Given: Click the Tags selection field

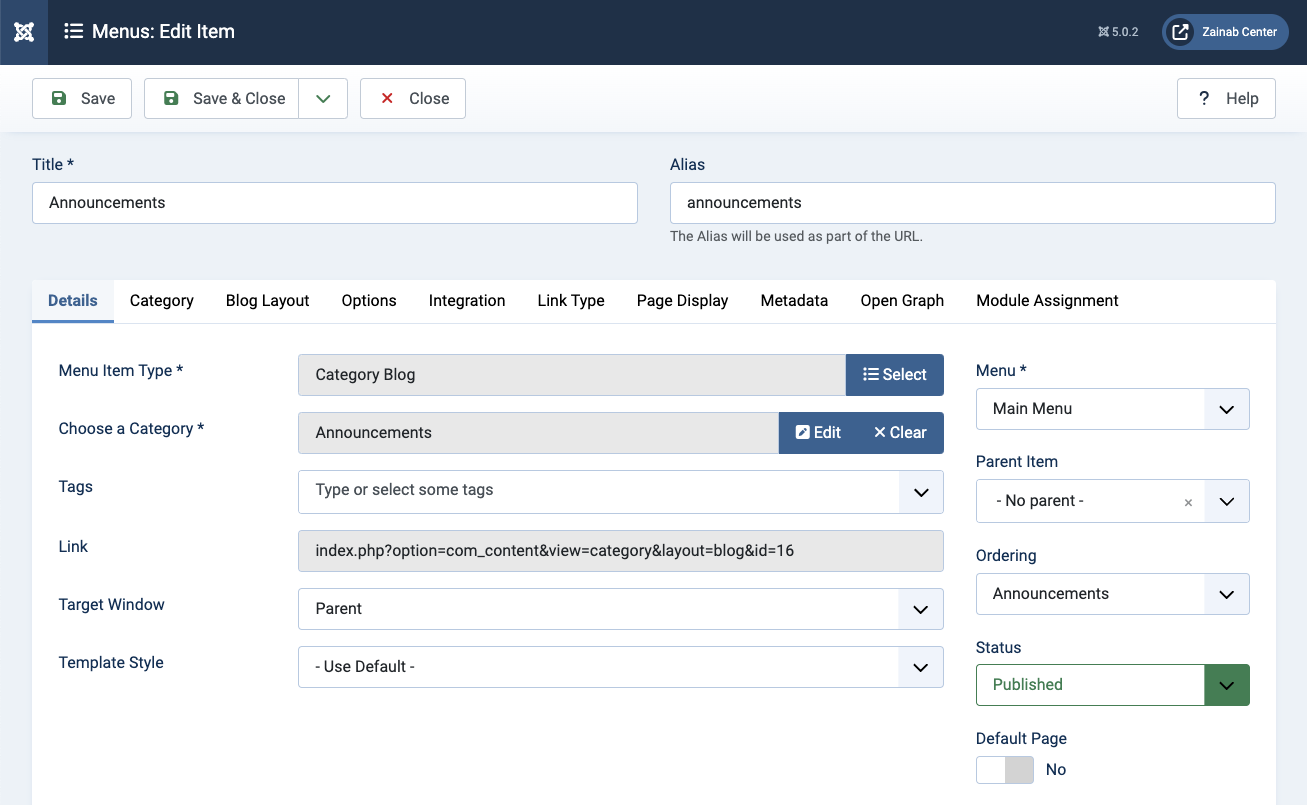Looking at the screenshot, I should pyautogui.click(x=600, y=490).
